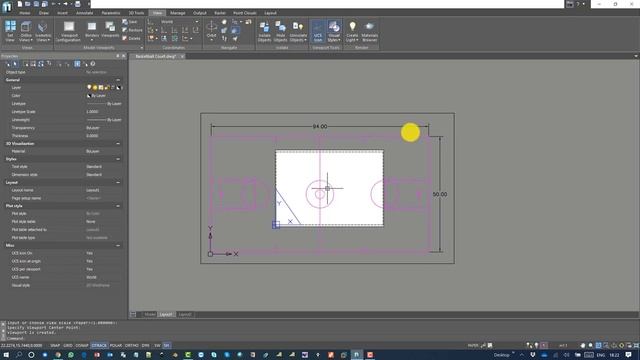Switch to the Layout2 tab
The width and height of the screenshot is (640, 360).
(184, 315)
